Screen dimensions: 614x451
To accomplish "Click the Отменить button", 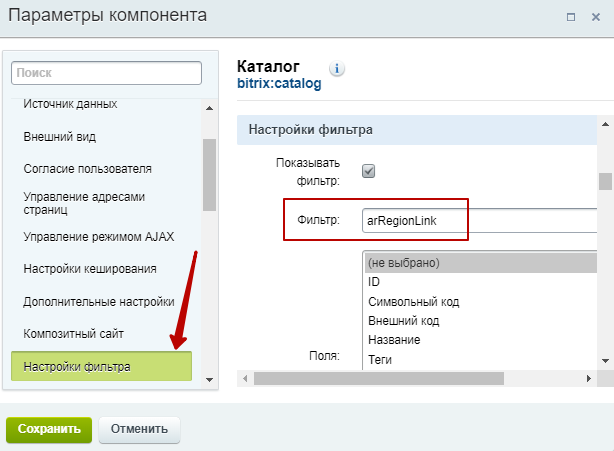I will pyautogui.click(x=139, y=429).
